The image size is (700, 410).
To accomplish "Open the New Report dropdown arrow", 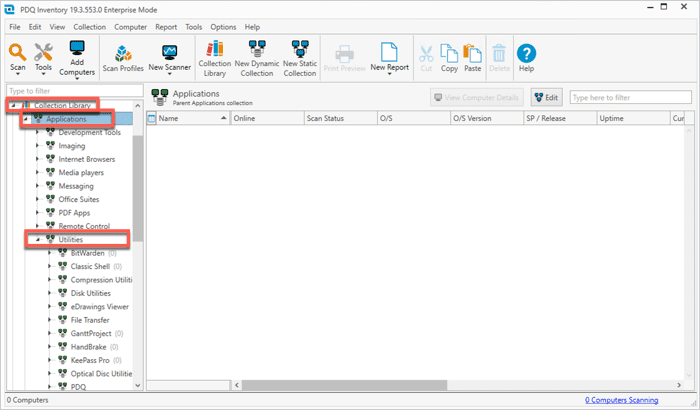I will 389,74.
